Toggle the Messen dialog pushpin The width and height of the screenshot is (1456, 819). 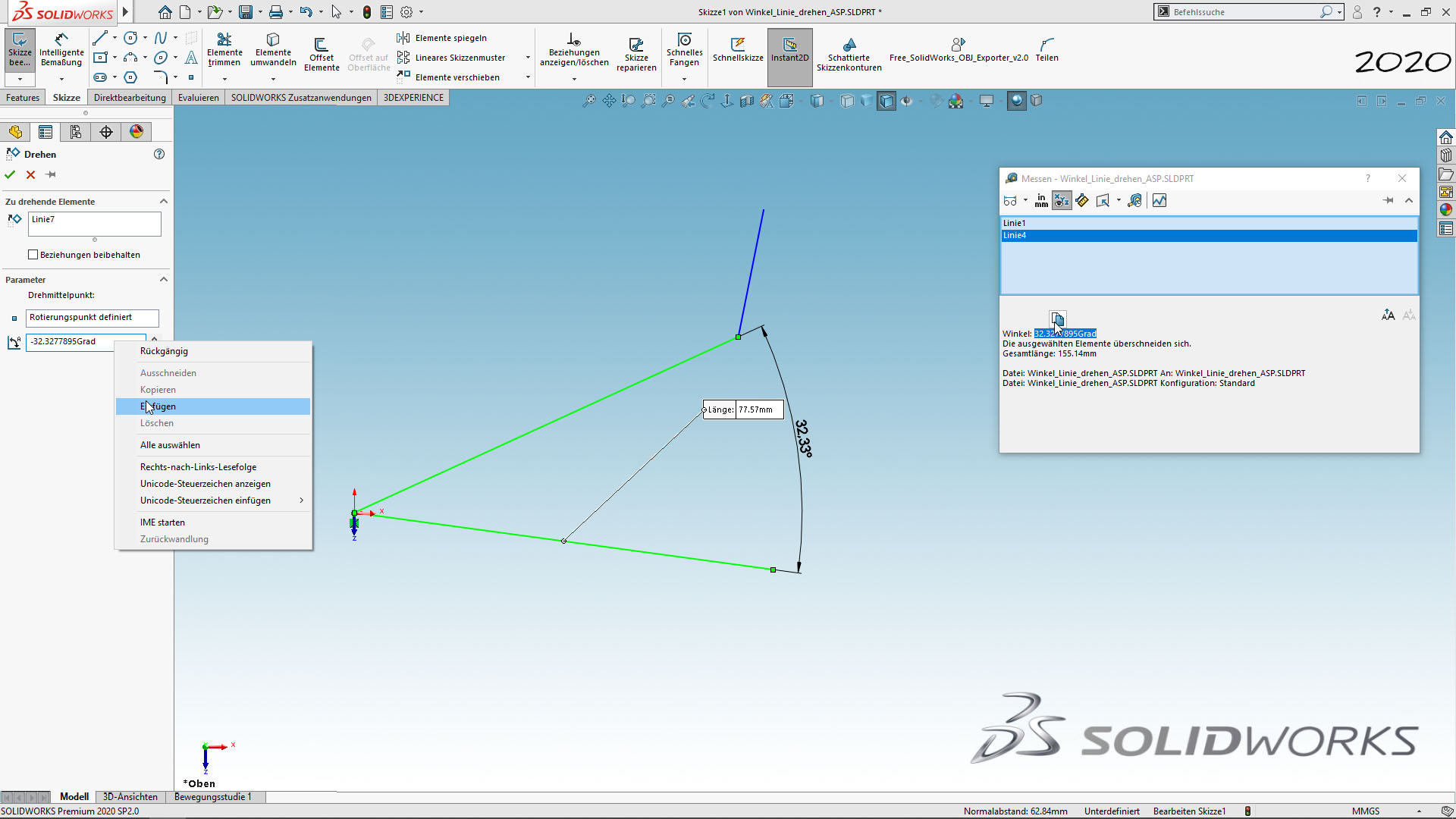1388,200
